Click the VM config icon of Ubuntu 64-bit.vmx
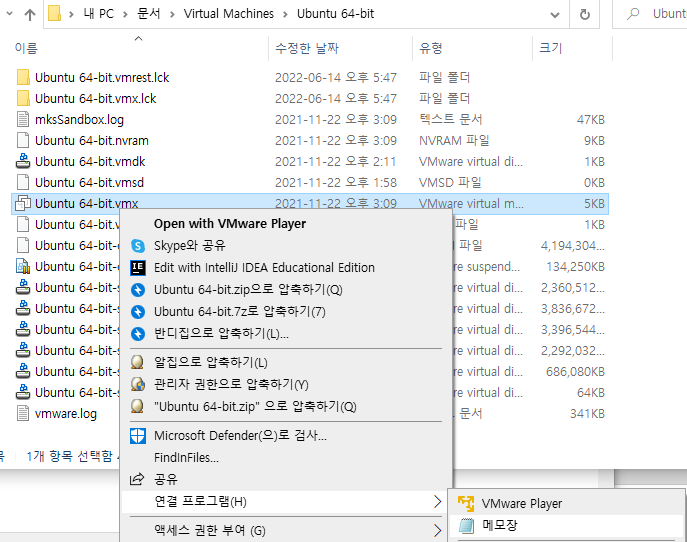This screenshot has height=542, width=687. (23, 204)
